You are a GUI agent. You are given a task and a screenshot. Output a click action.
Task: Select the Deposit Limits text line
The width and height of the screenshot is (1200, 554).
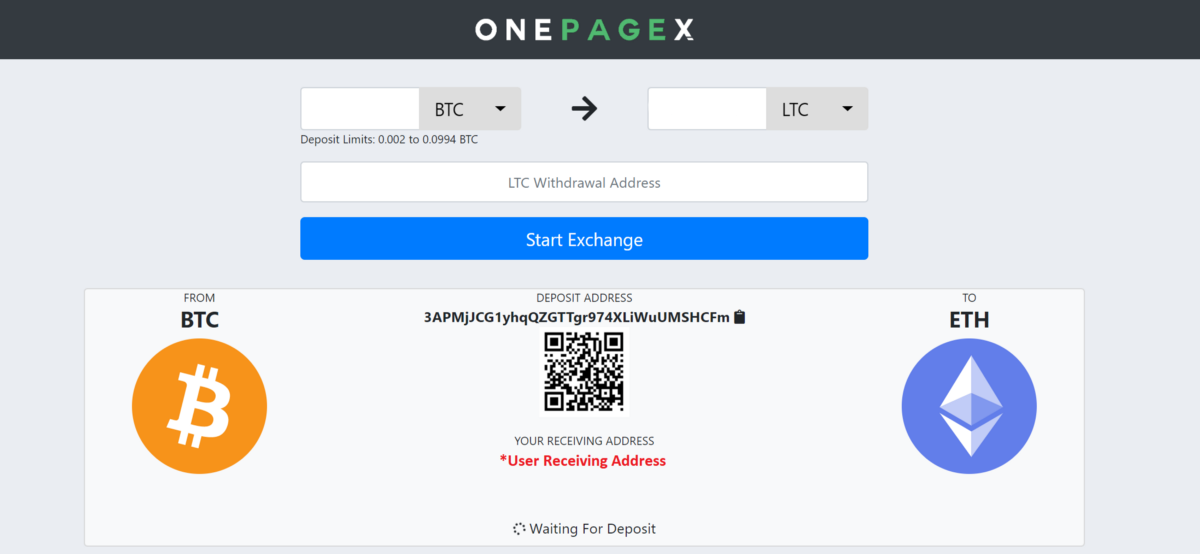389,140
